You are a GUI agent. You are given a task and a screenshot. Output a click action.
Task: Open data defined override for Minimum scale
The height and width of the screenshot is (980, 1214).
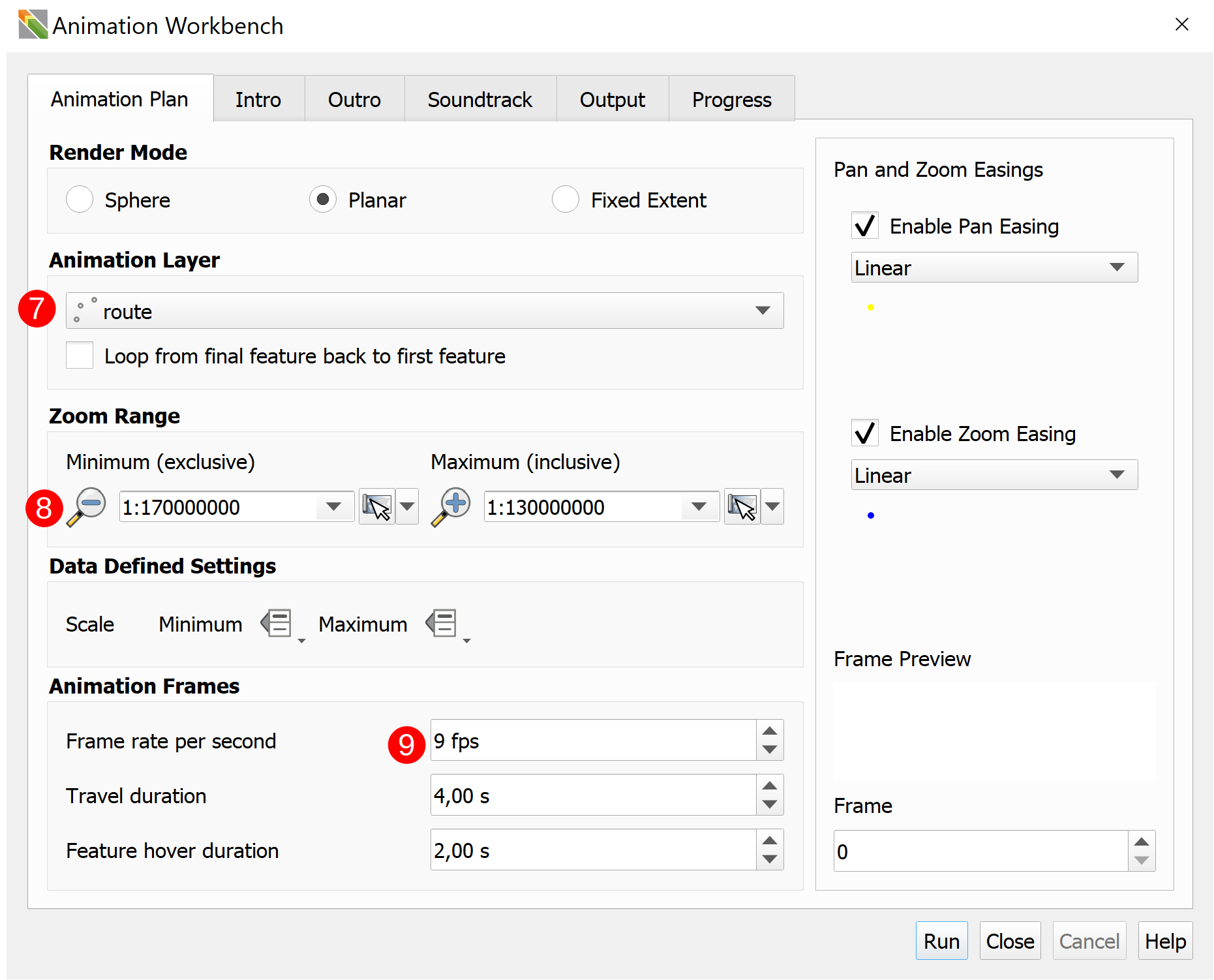(282, 625)
